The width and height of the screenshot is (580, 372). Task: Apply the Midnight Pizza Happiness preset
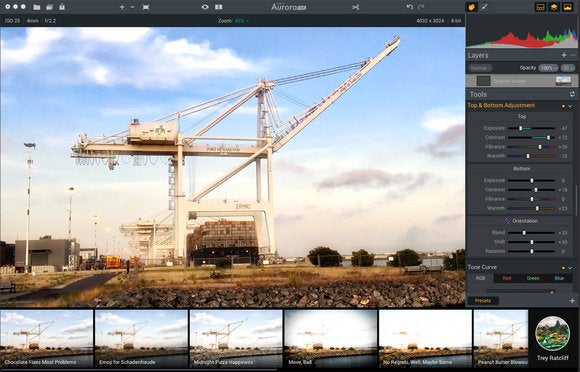click(236, 339)
